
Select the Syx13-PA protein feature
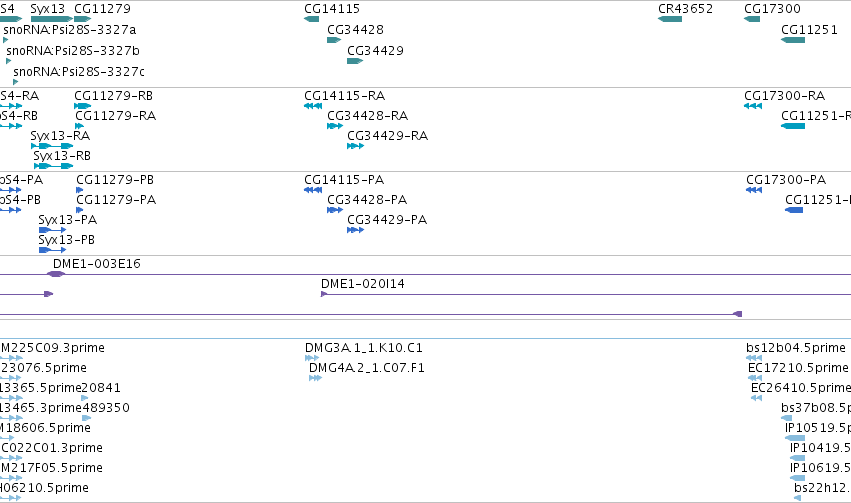point(53,230)
